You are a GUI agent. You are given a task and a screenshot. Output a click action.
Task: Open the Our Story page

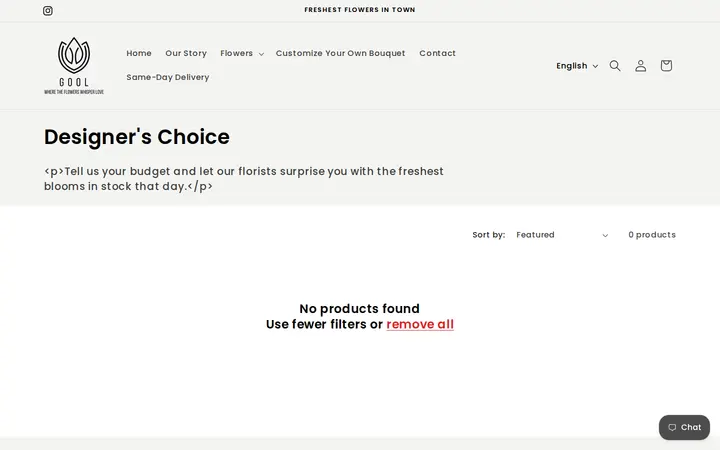tap(186, 53)
